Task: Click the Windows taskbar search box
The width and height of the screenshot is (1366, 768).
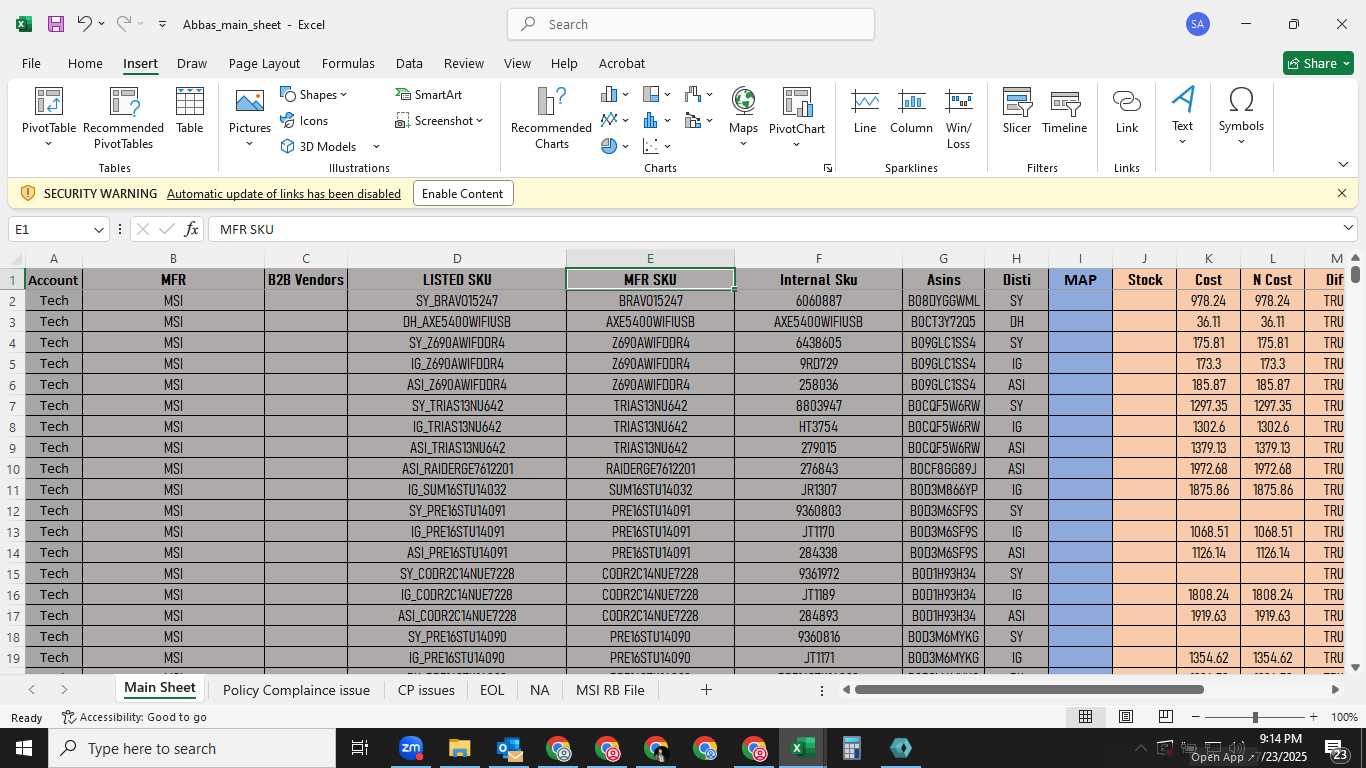Action: pyautogui.click(x=192, y=748)
